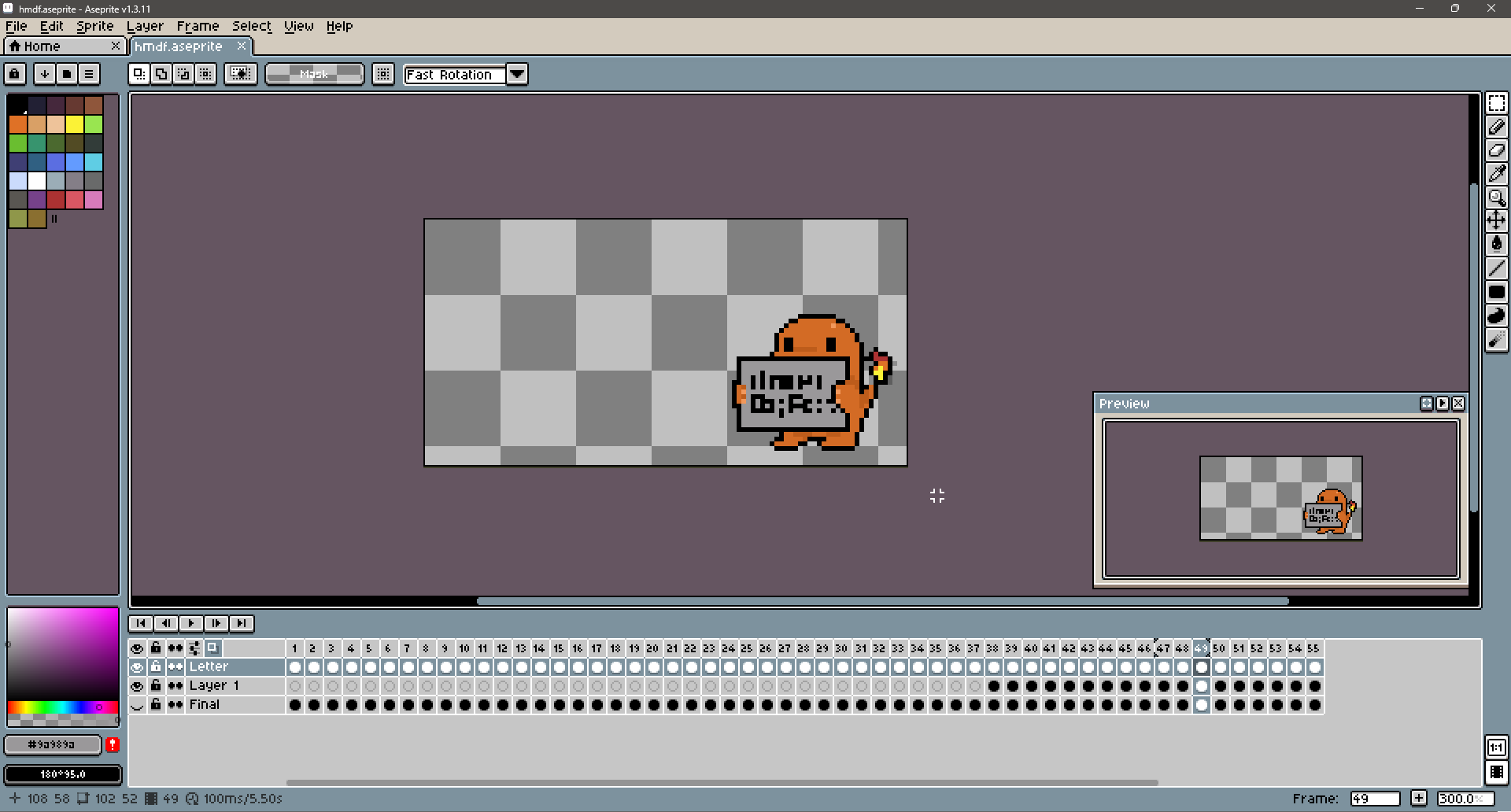Image resolution: width=1511 pixels, height=812 pixels.
Task: Click the palette edit lock icon
Action: click(15, 74)
